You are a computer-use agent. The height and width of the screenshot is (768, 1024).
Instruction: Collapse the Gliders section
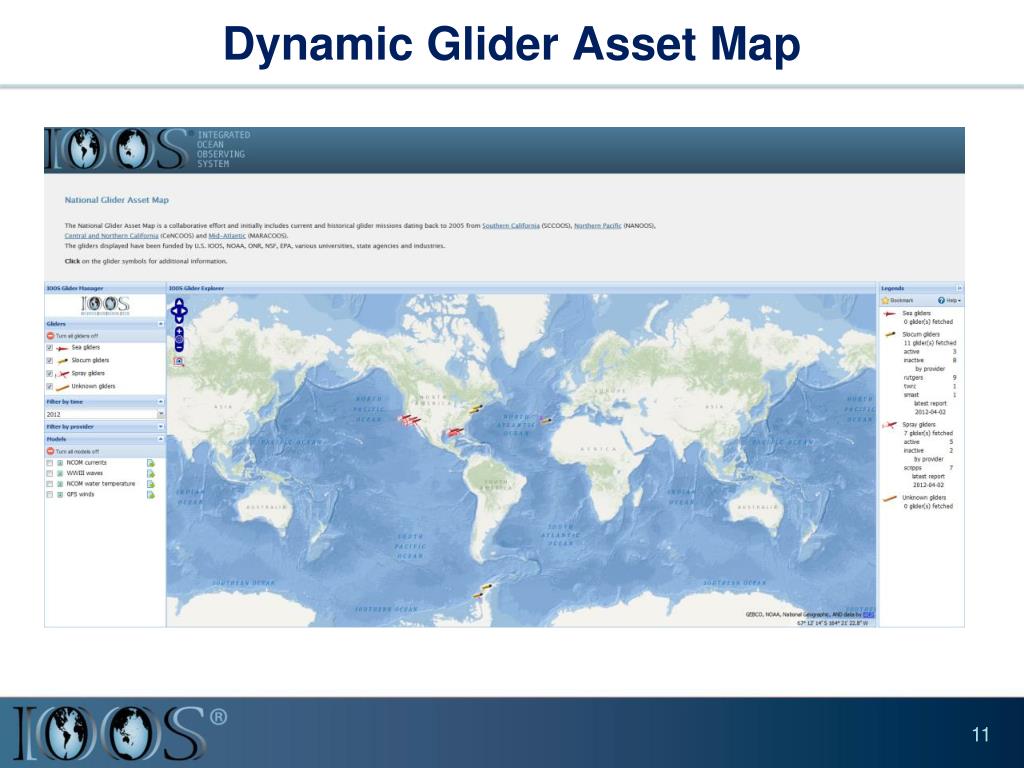161,324
